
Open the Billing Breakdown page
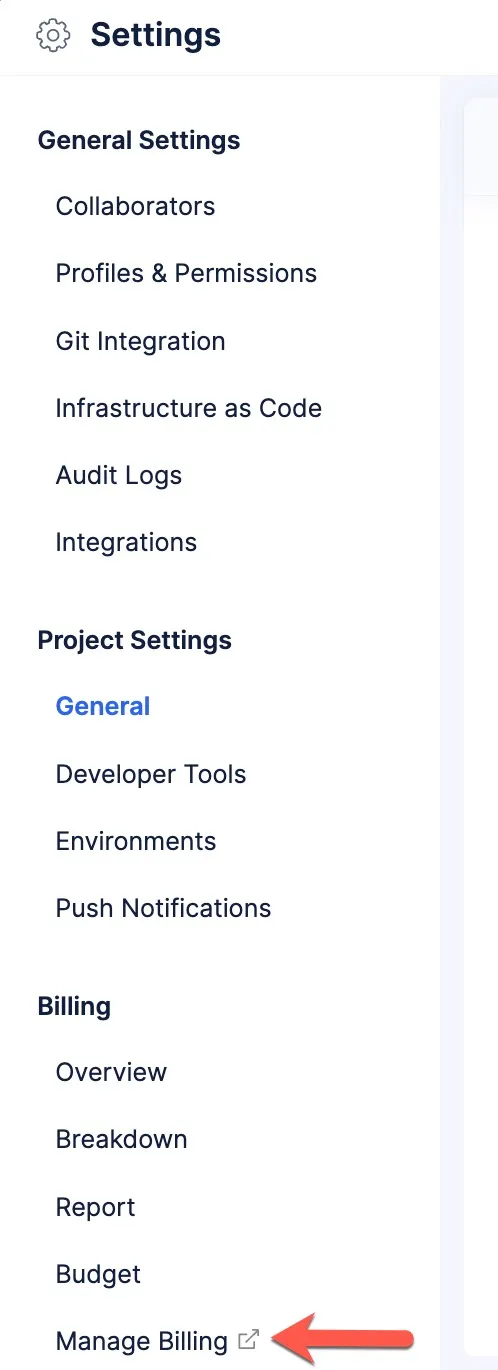point(122,1139)
